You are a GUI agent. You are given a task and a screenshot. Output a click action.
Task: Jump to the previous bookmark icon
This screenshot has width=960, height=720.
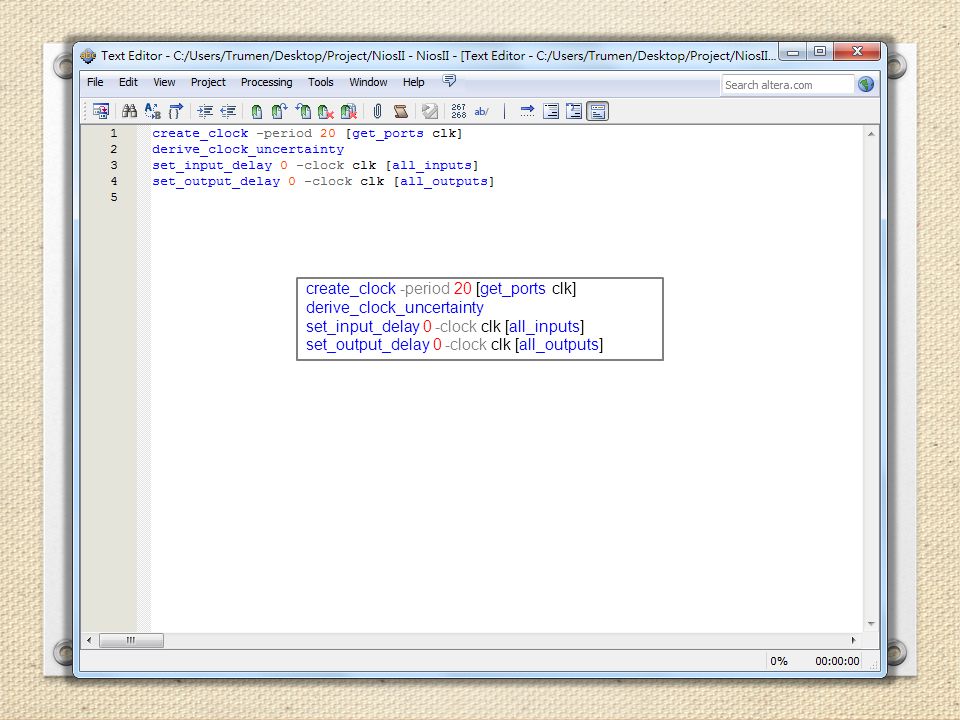pyautogui.click(x=303, y=111)
